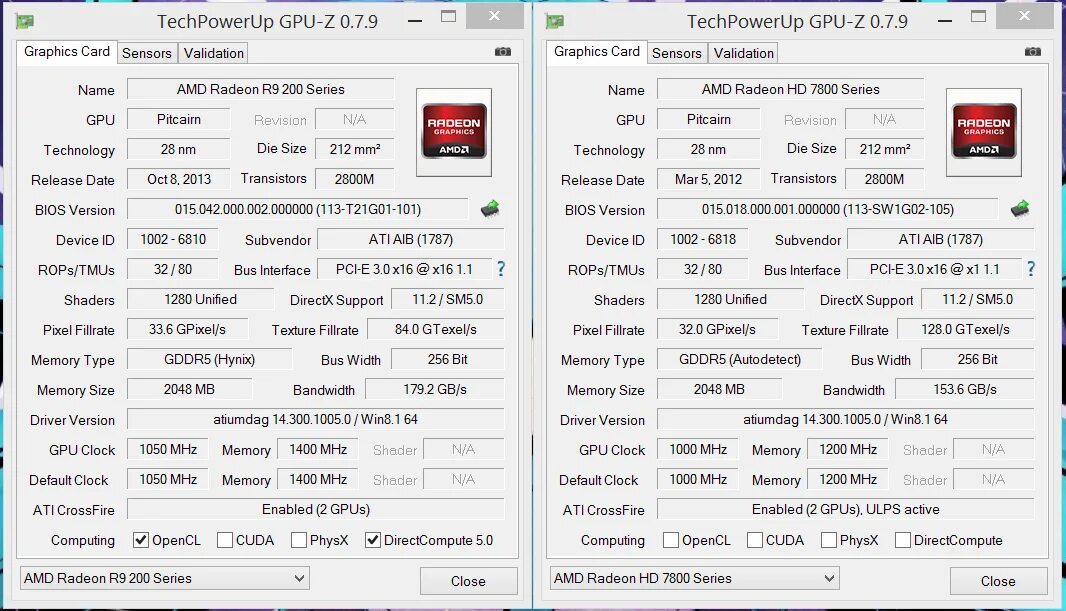
Task: Switch to the Validation tab in the right window
Action: [744, 53]
